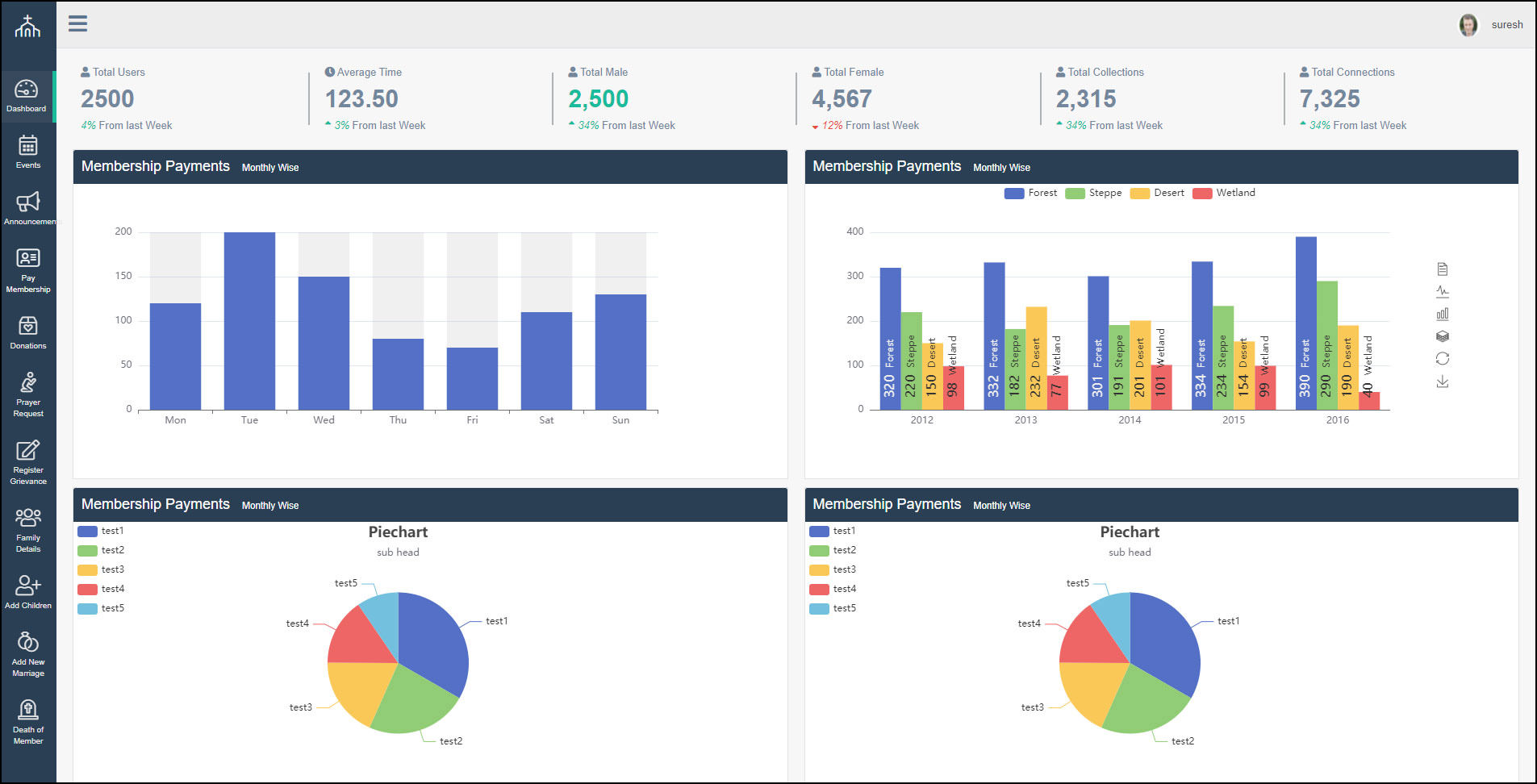Go to Donations in sidebar
The image size is (1537, 784).
pyautogui.click(x=28, y=332)
